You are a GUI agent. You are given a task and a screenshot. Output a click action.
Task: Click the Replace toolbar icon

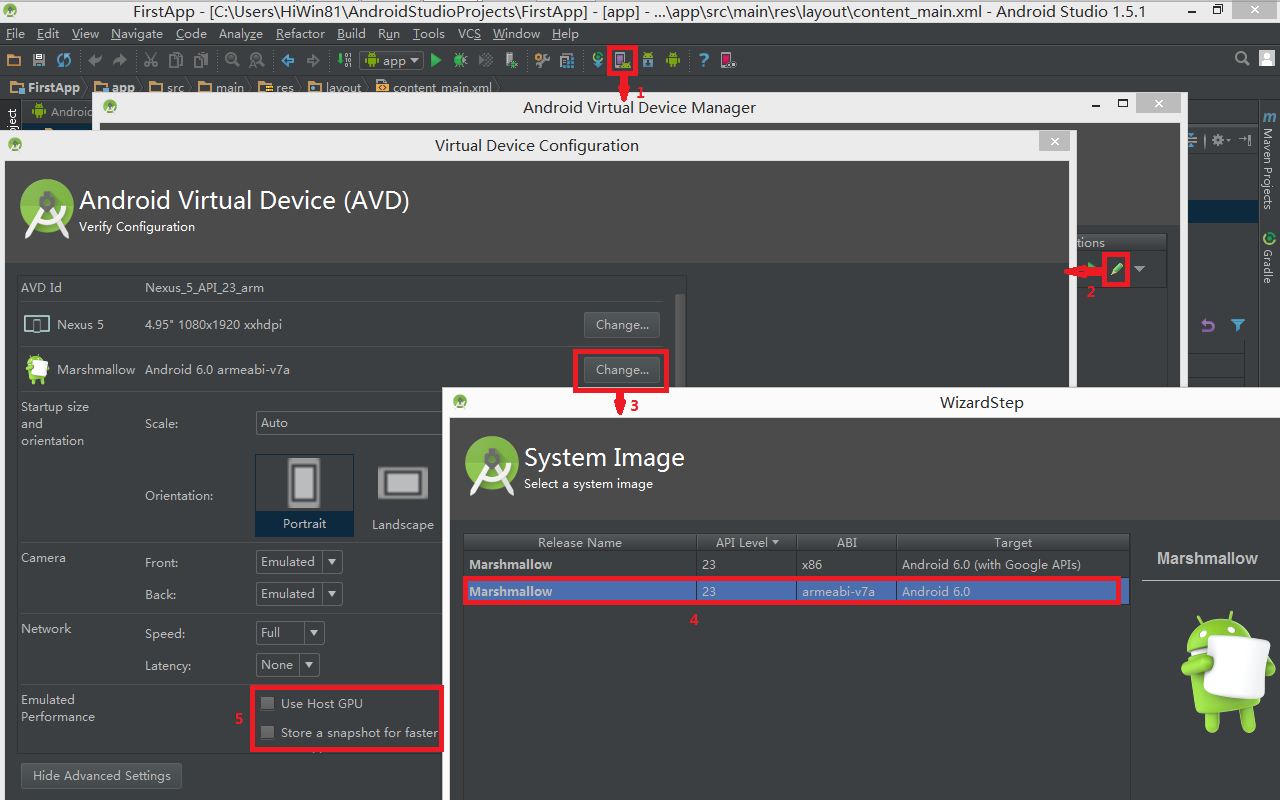point(257,61)
